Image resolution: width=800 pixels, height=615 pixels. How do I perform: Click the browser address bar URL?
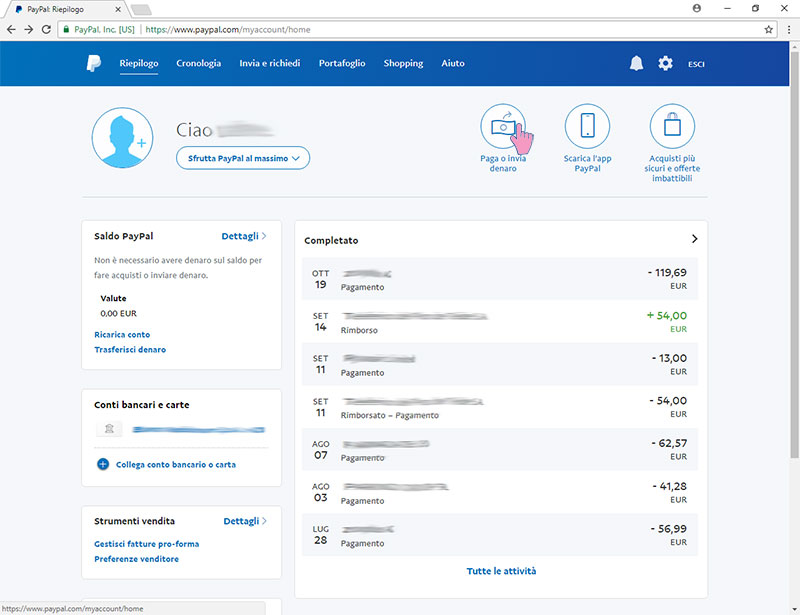coord(228,30)
